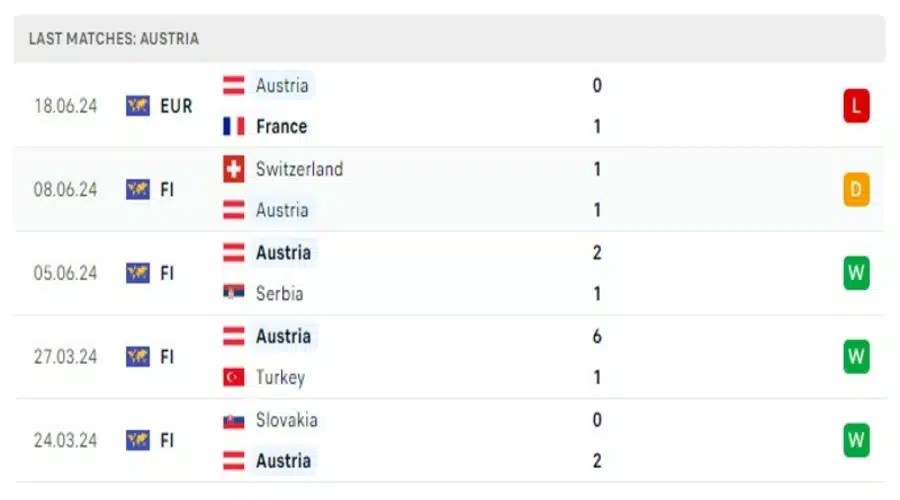Screen dimensions: 900x500
Task: Click the red L loss badge
Action: 856,106
